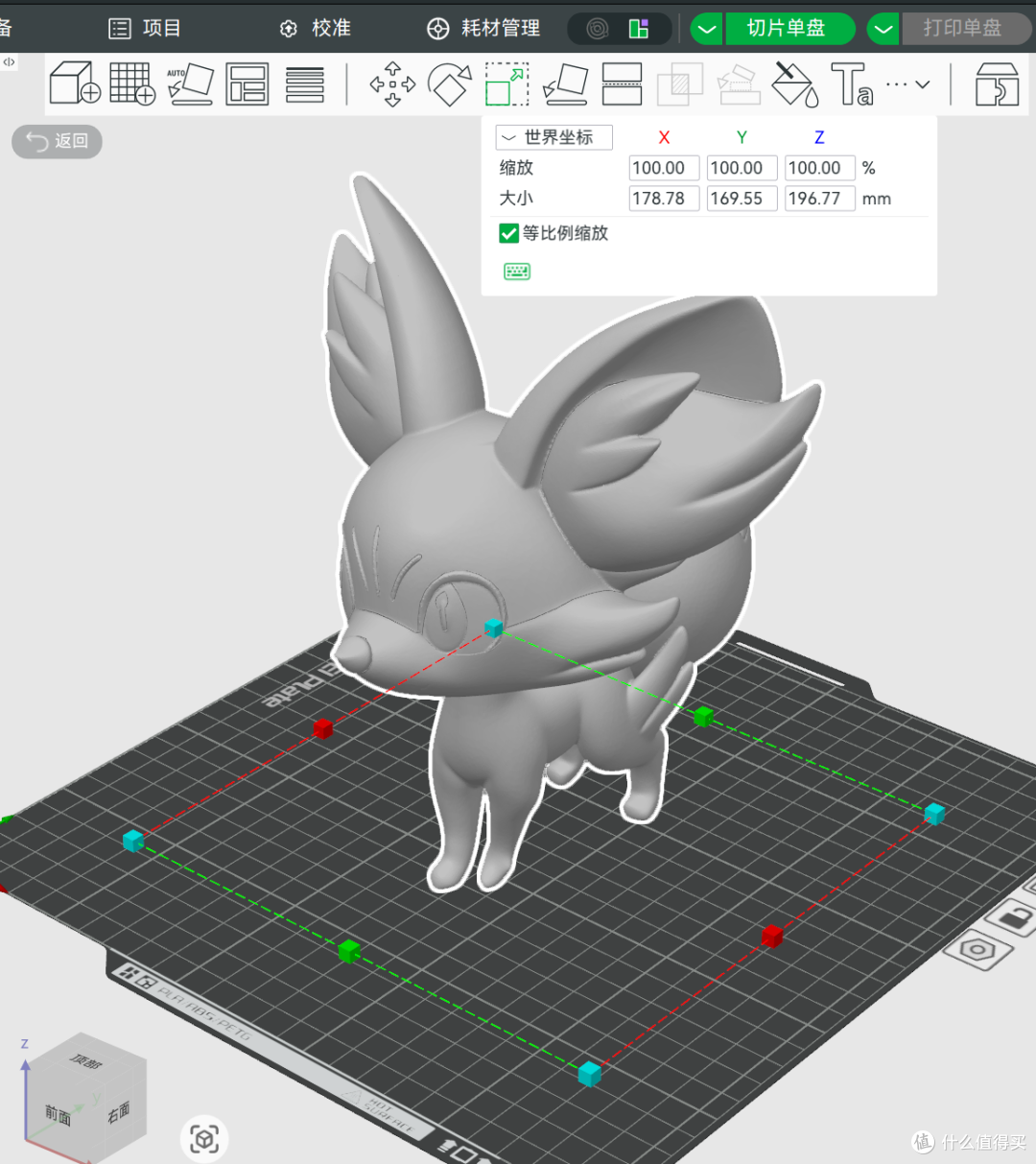Viewport: 1036px width, 1164px height.
Task: Expand the slice plate options arrow
Action: coord(707,29)
